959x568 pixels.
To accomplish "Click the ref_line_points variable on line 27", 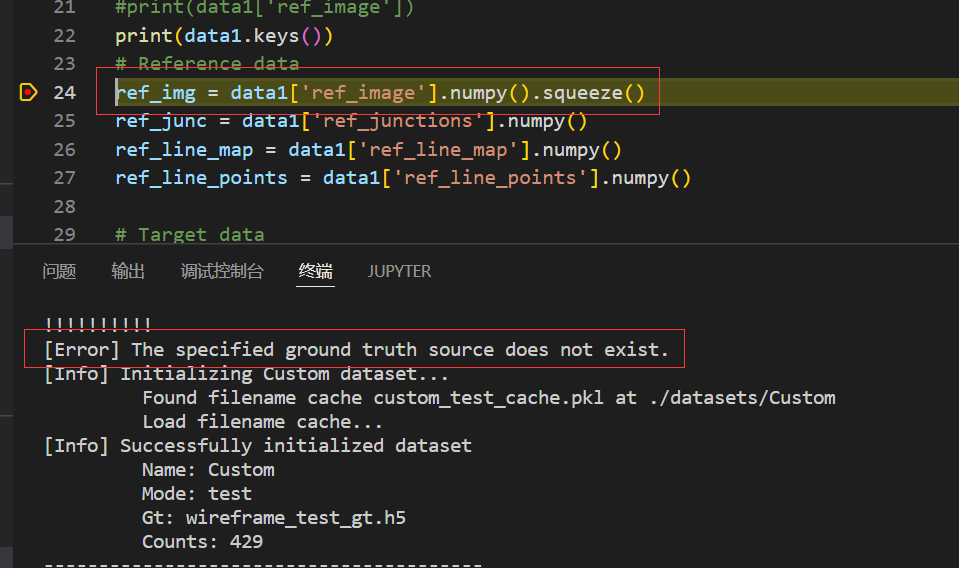I will coord(201,178).
